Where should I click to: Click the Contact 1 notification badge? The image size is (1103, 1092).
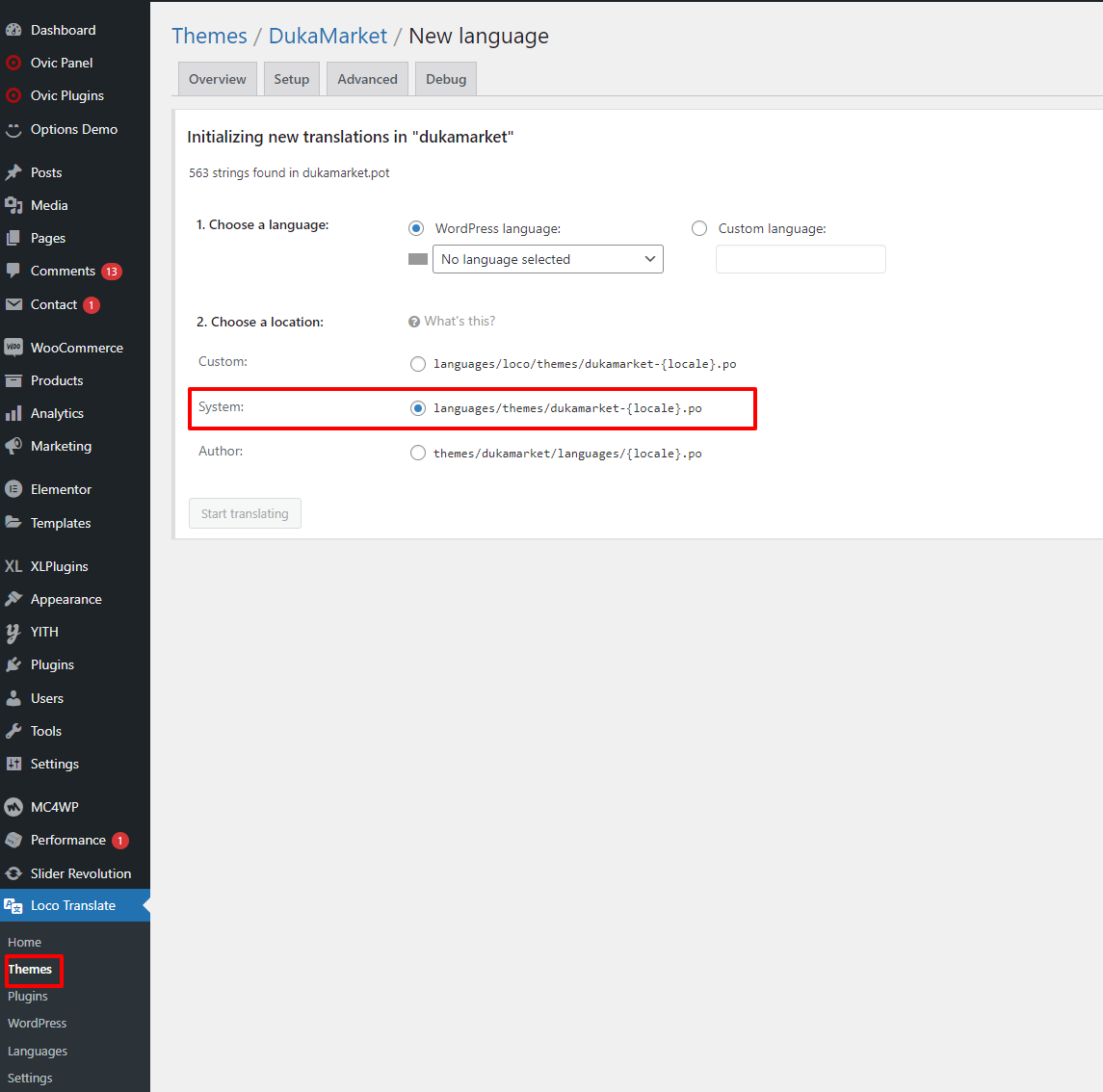tap(92, 305)
